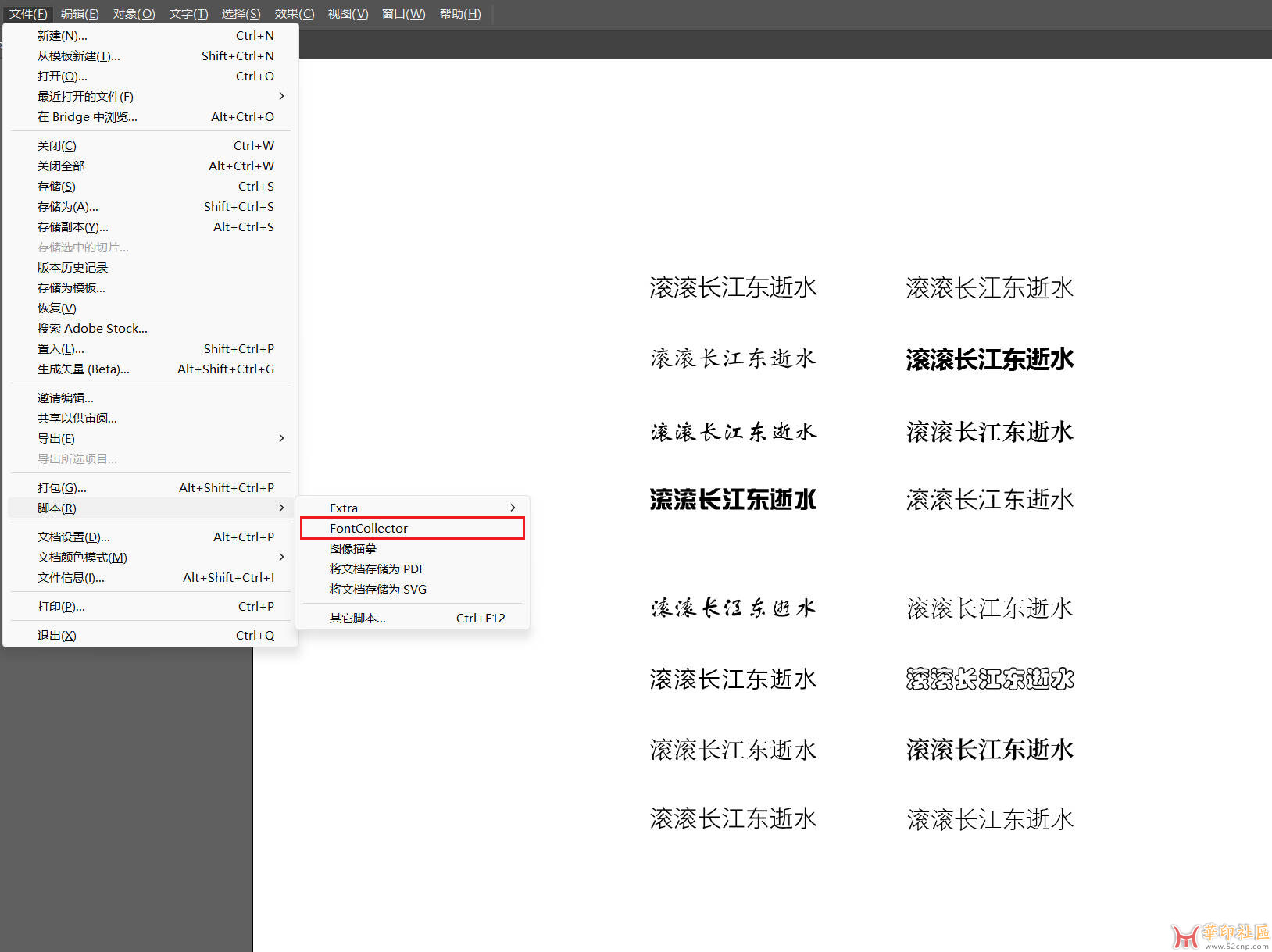Open the 帮助(H) menu

click(460, 14)
